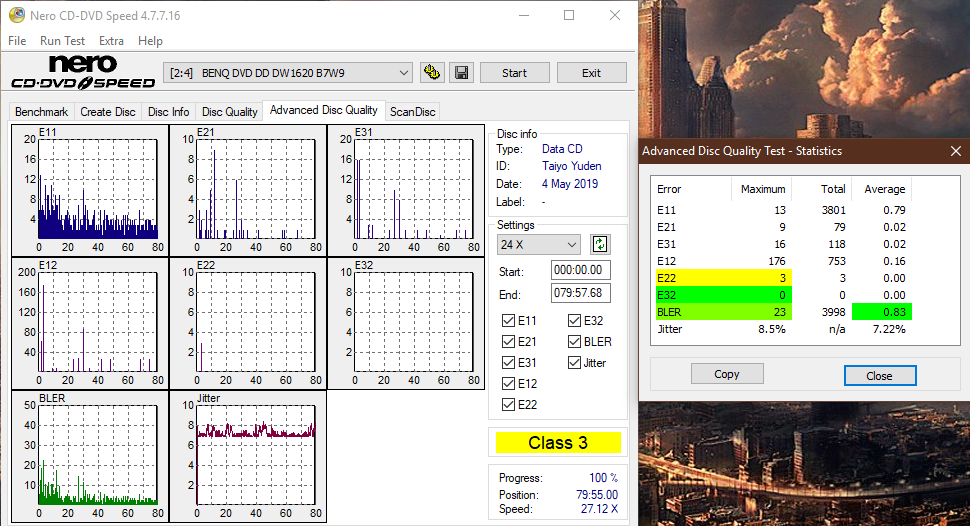Click the Nero app icon in title bar
The height and width of the screenshot is (526, 970).
coord(13,15)
